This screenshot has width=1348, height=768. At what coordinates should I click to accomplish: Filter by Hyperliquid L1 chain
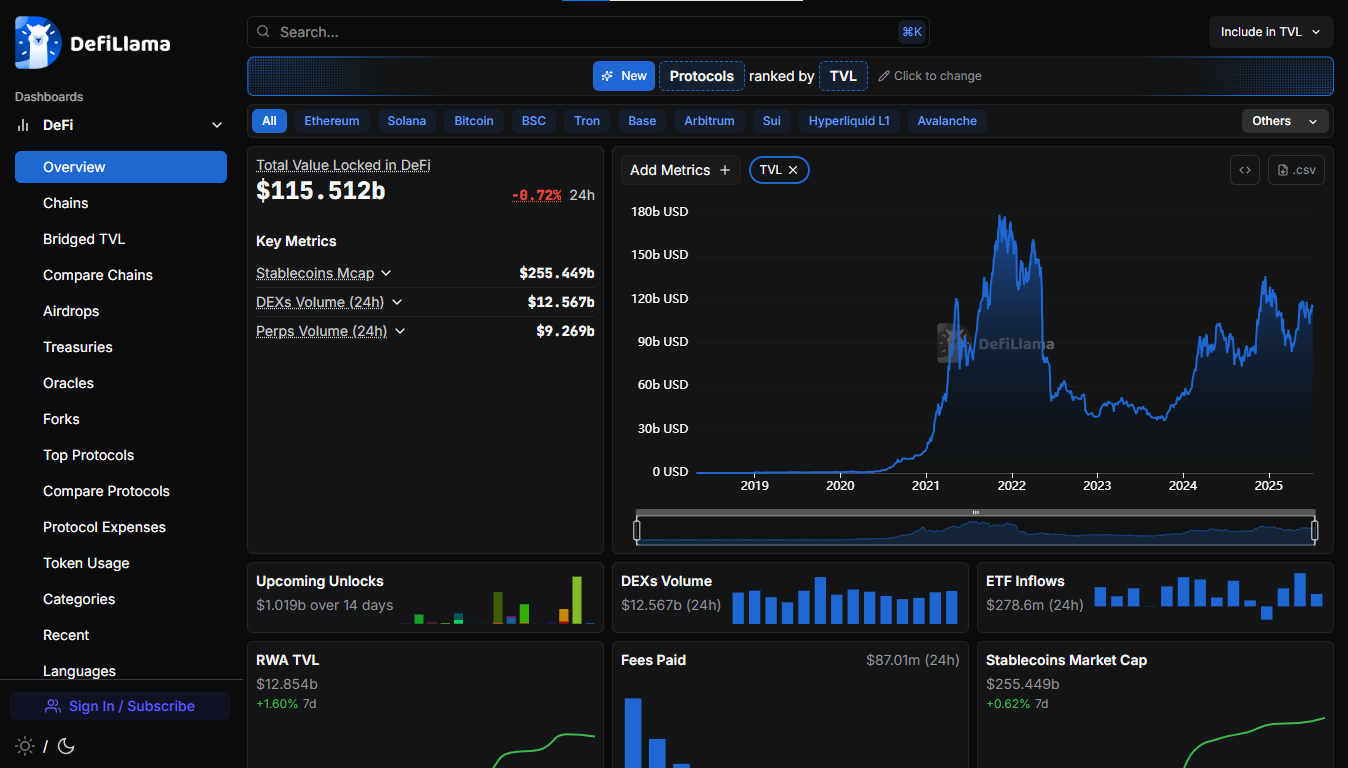(x=849, y=121)
